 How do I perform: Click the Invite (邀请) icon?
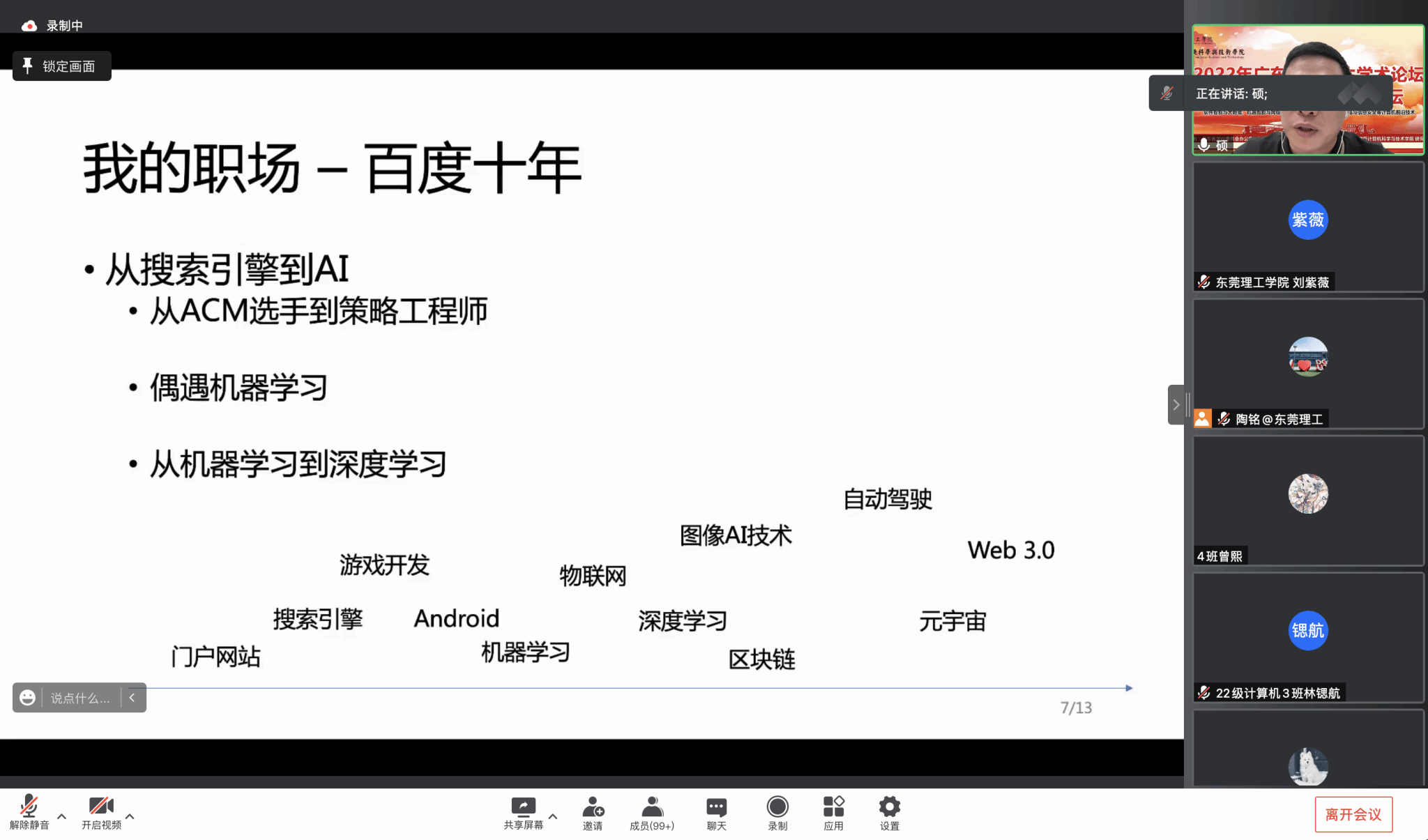point(593,807)
